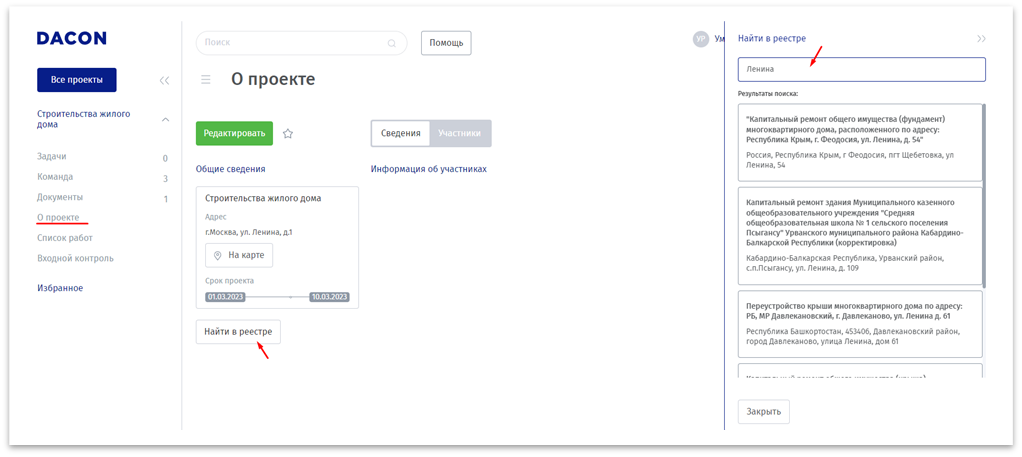Open Документы in the sidebar
The height and width of the screenshot is (457, 1022).
(x=60, y=197)
